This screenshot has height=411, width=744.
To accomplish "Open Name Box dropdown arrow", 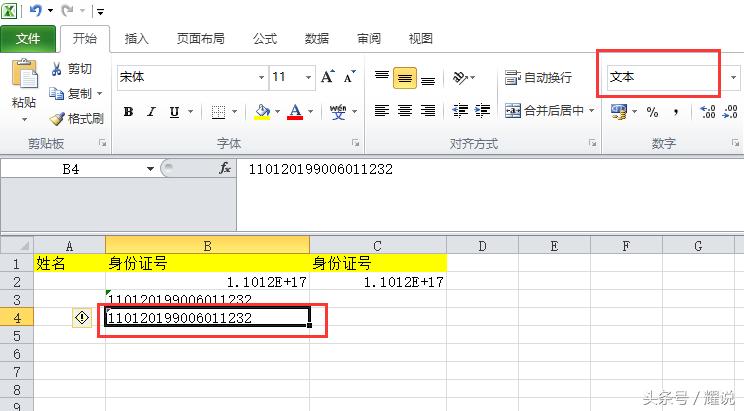I will (150, 169).
